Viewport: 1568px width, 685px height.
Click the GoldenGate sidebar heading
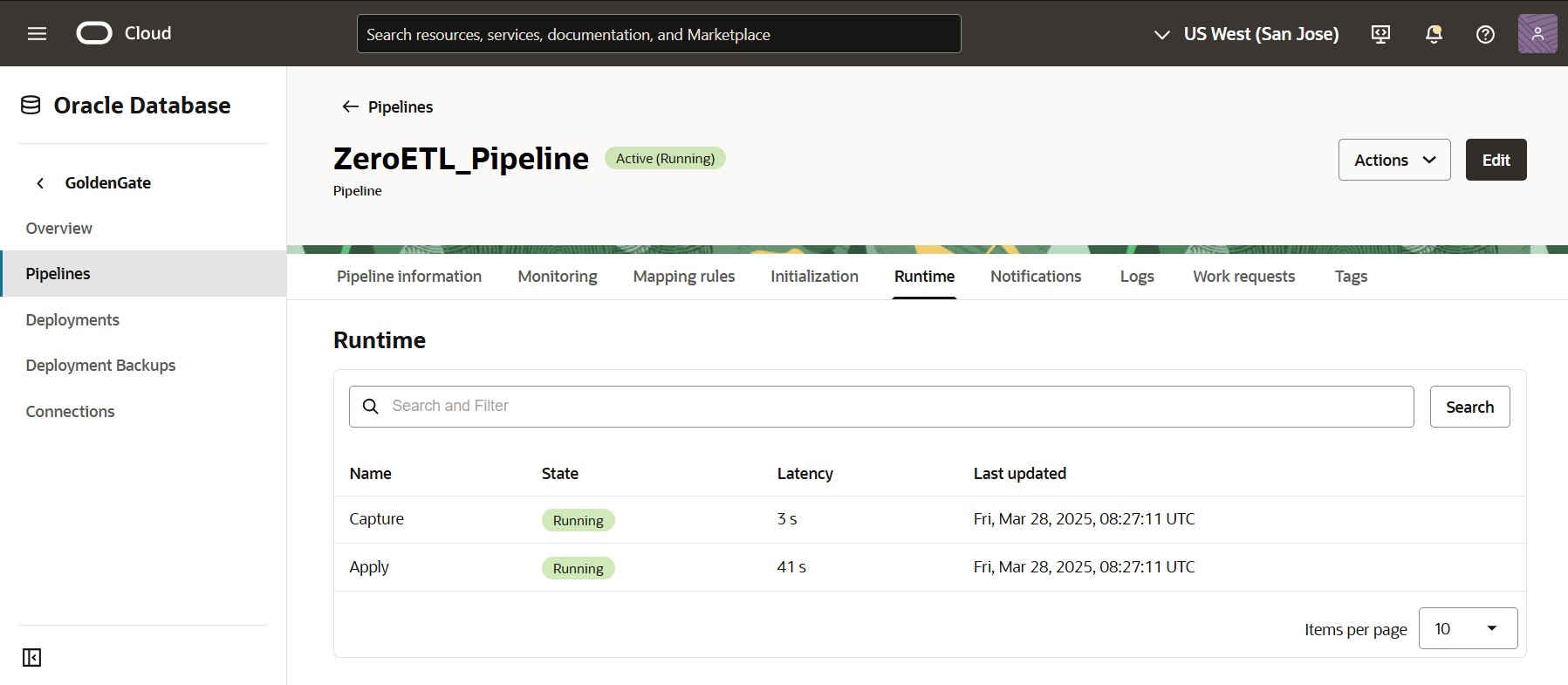(107, 183)
